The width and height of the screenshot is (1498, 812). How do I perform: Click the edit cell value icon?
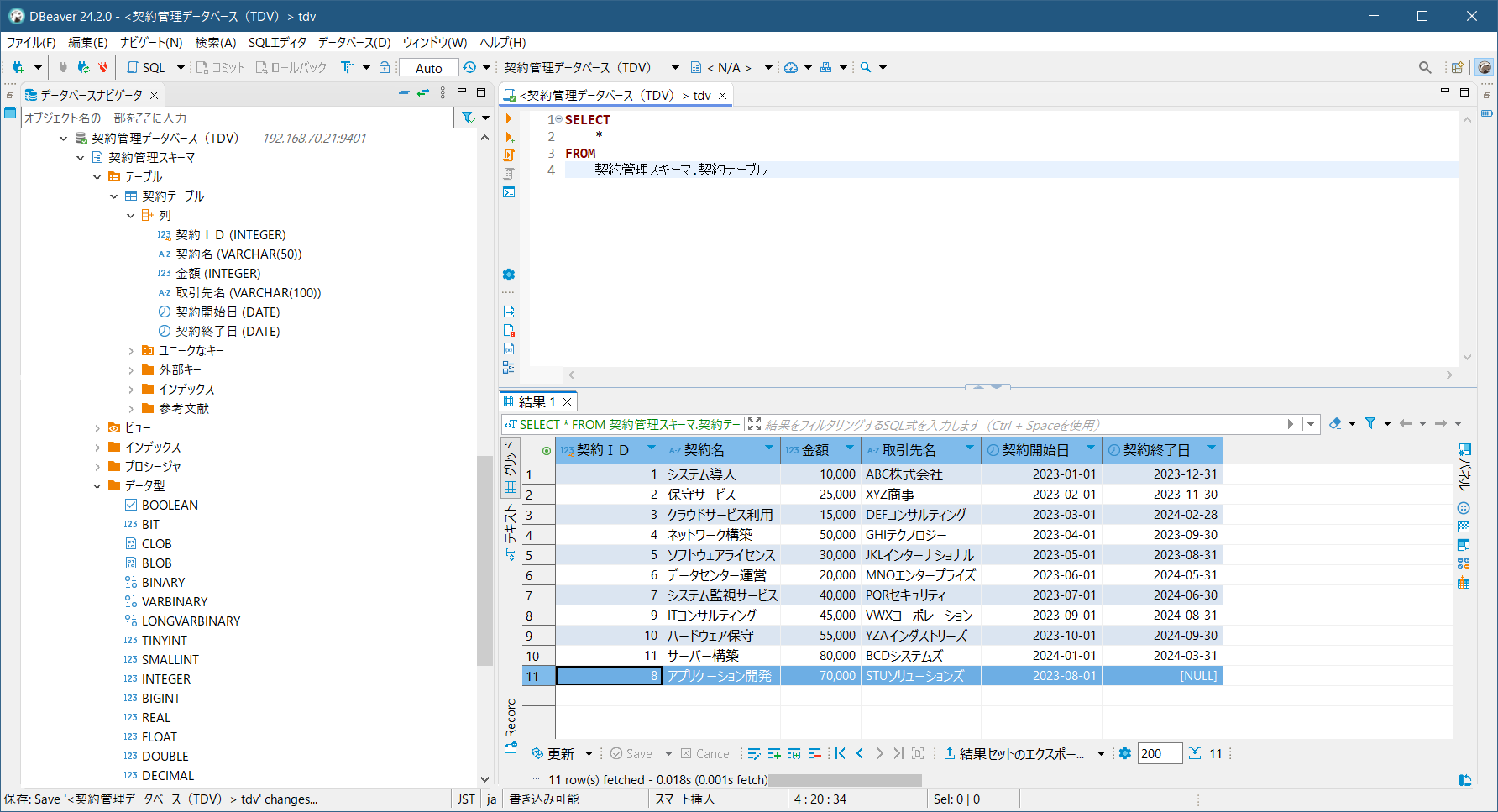754,753
